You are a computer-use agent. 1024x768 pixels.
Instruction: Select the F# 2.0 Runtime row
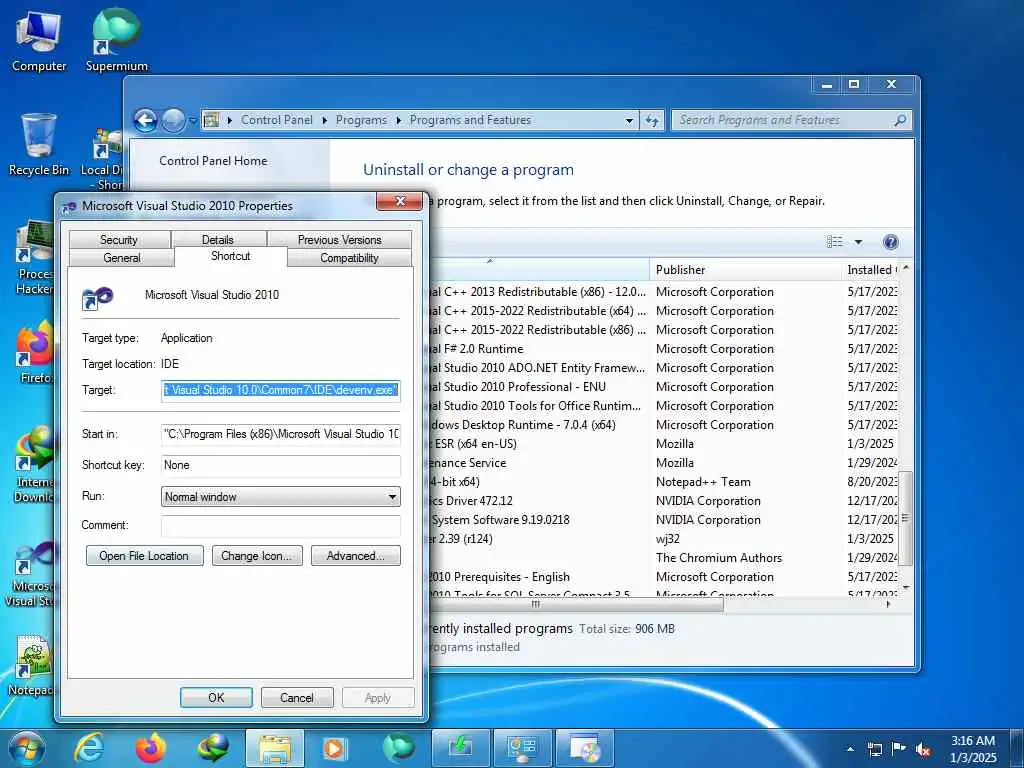click(x=663, y=349)
